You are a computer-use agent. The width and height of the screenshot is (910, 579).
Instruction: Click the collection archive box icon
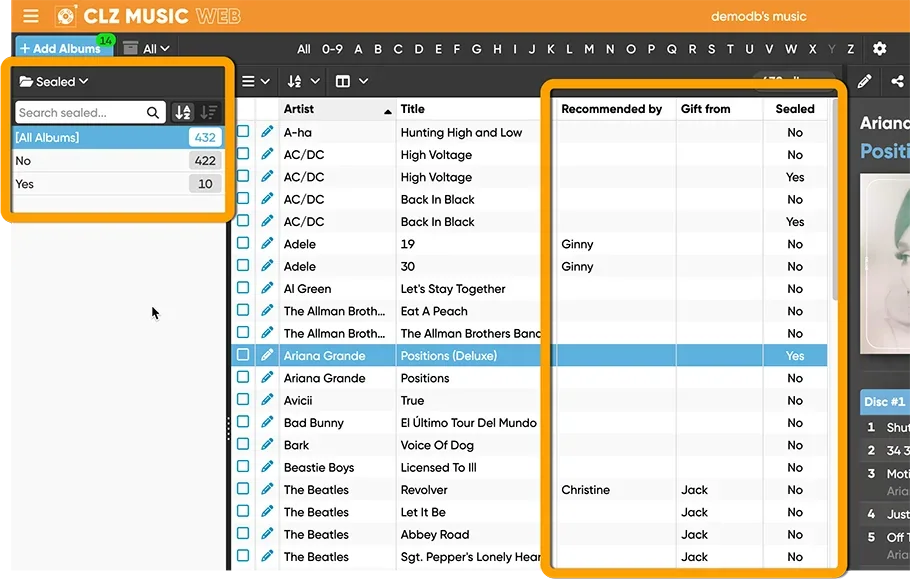[x=131, y=48]
